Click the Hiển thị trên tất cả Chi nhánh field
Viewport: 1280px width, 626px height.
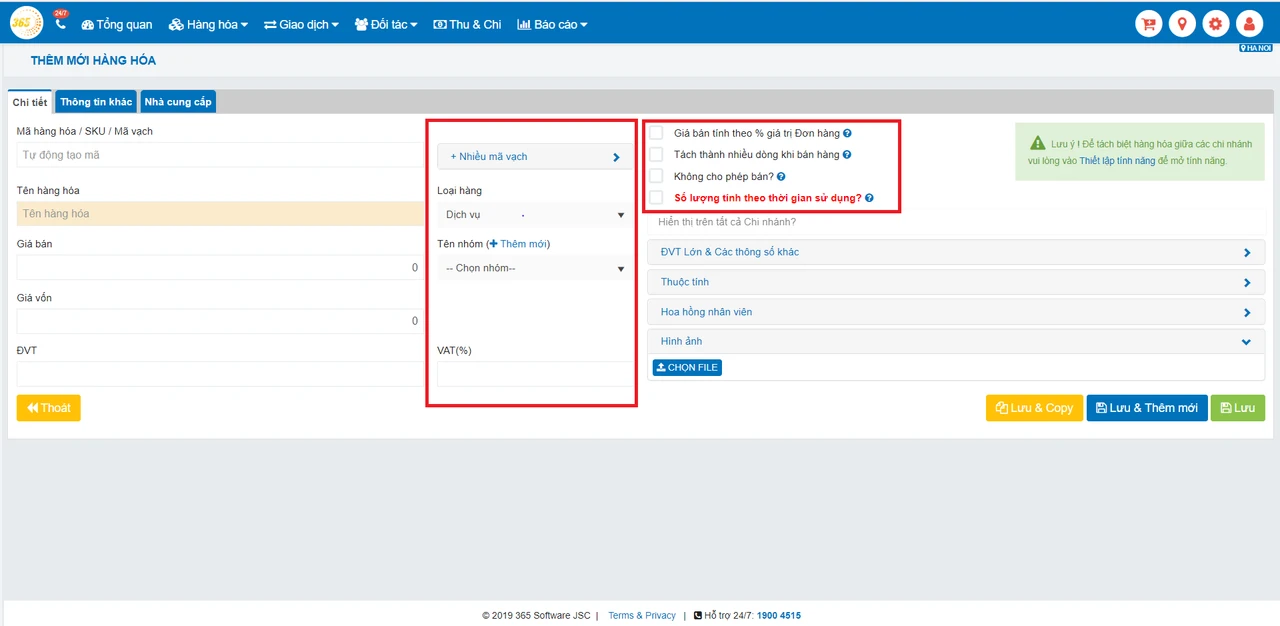[956, 221]
